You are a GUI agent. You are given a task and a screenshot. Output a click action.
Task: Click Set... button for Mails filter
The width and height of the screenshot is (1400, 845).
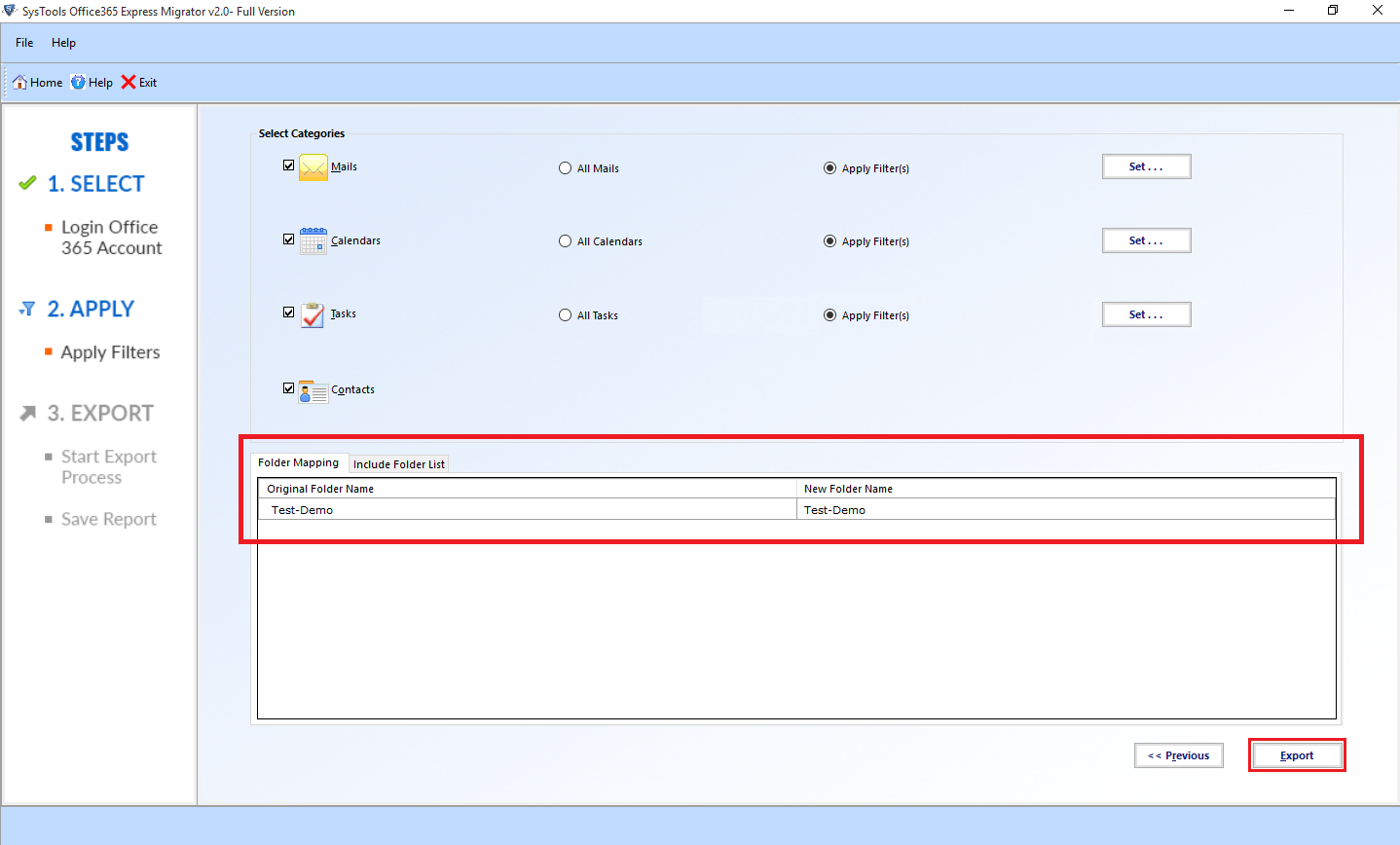coord(1146,166)
